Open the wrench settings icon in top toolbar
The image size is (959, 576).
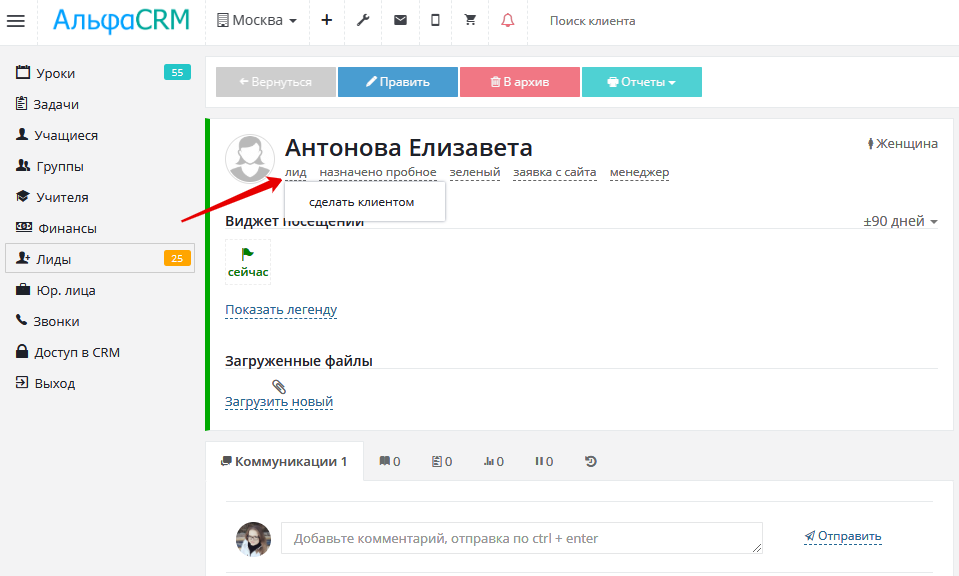pyautogui.click(x=362, y=21)
